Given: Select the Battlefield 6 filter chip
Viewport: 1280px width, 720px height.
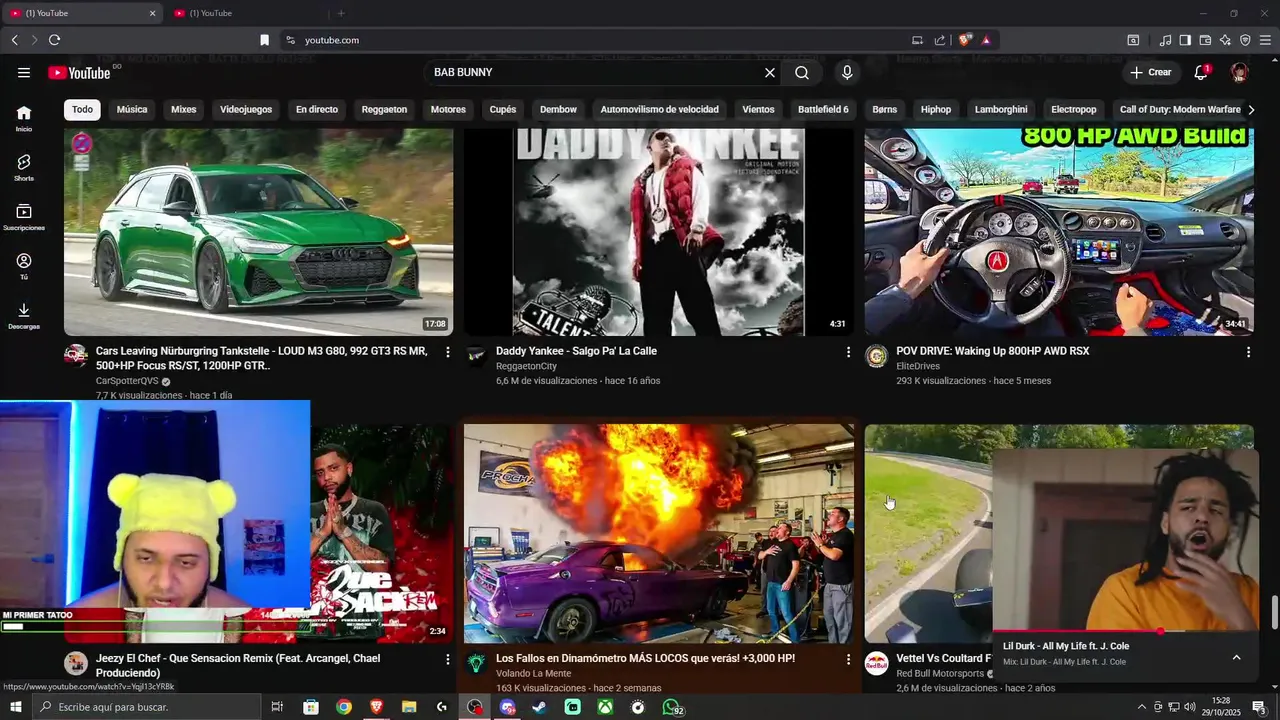Looking at the screenshot, I should pyautogui.click(x=823, y=109).
